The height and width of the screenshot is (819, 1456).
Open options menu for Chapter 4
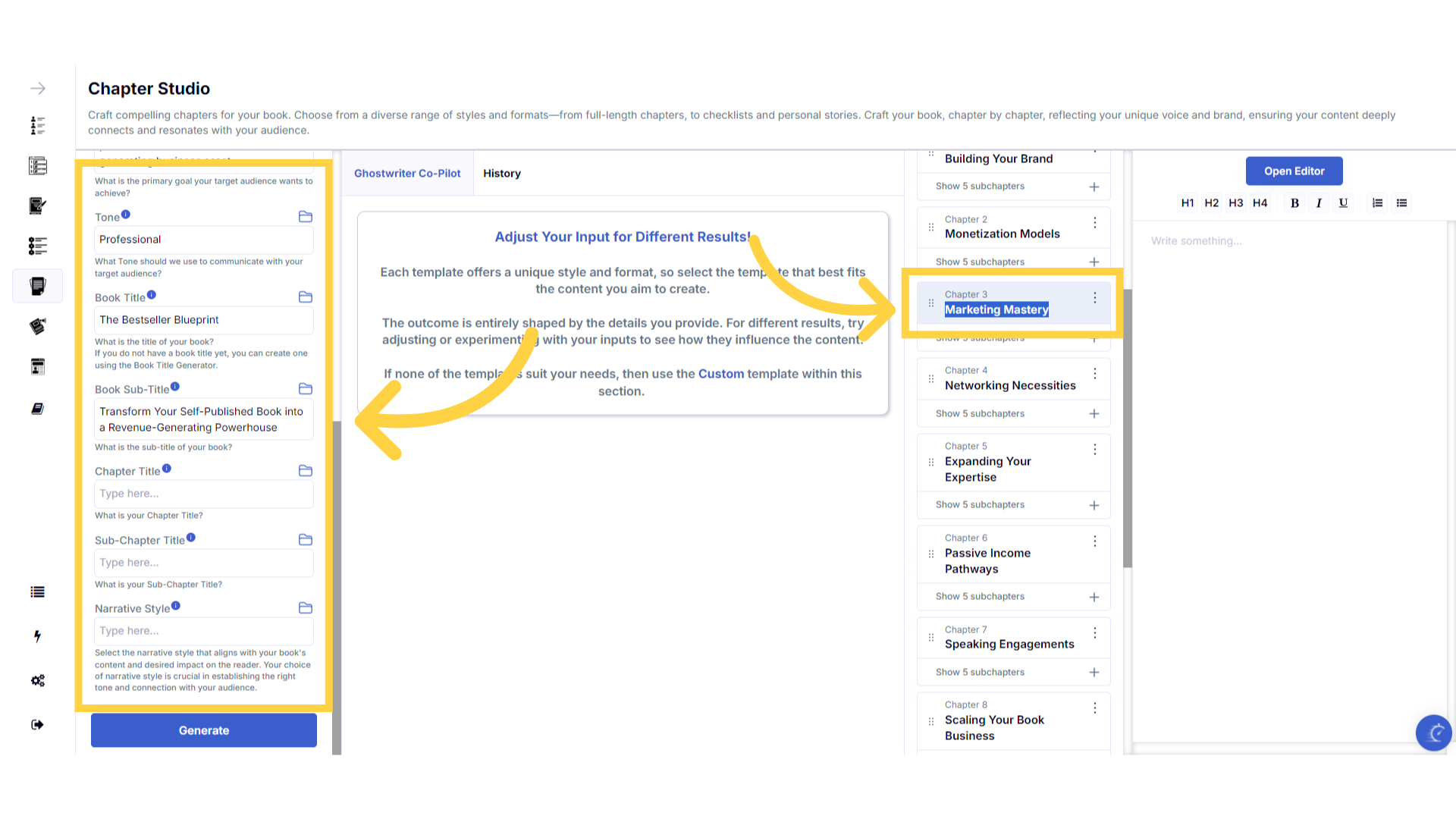click(1094, 374)
